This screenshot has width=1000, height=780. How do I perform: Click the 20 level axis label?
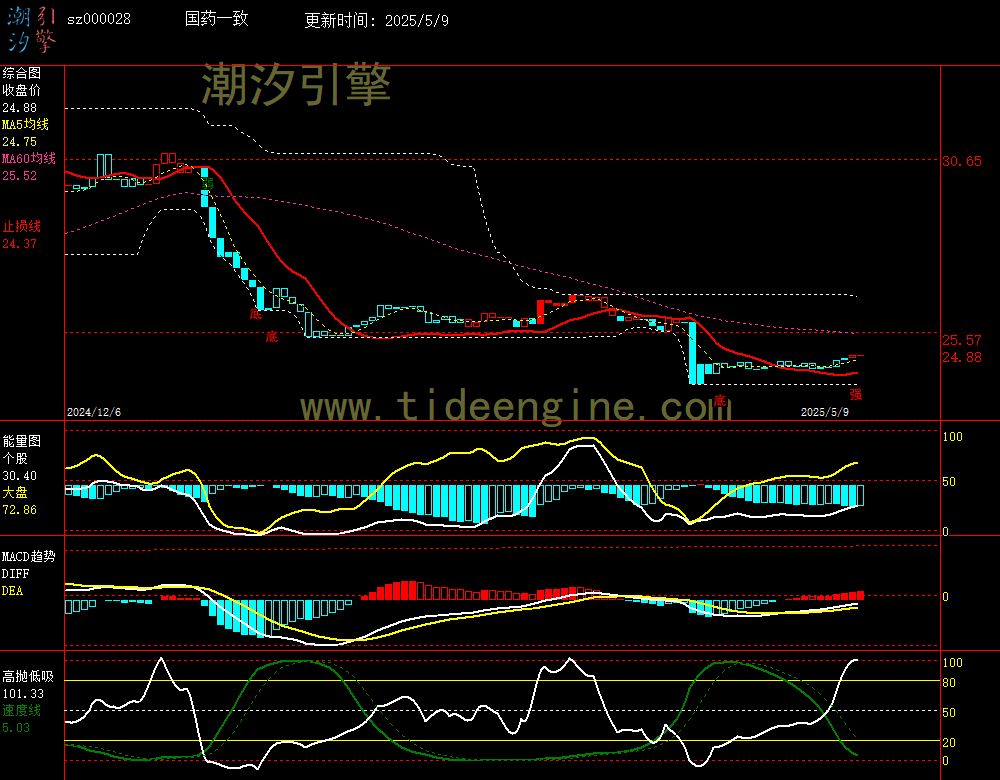click(x=949, y=742)
